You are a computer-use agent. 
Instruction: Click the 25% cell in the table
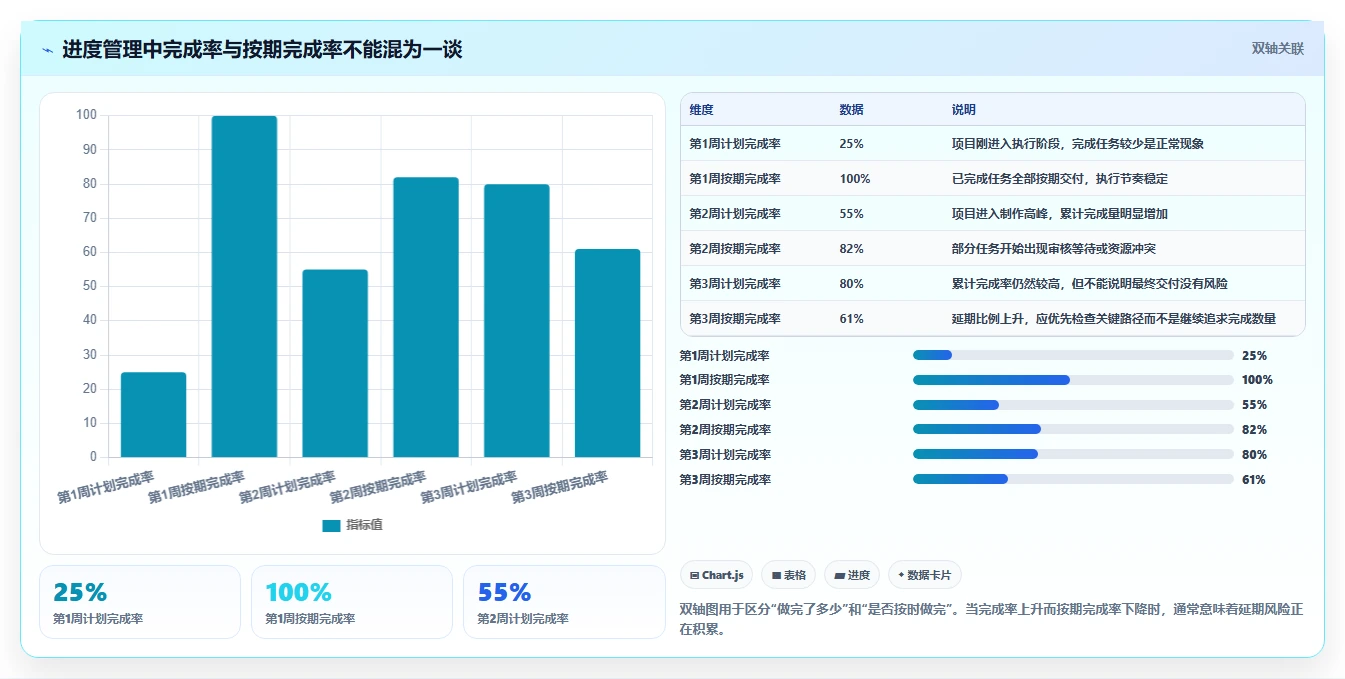(851, 144)
